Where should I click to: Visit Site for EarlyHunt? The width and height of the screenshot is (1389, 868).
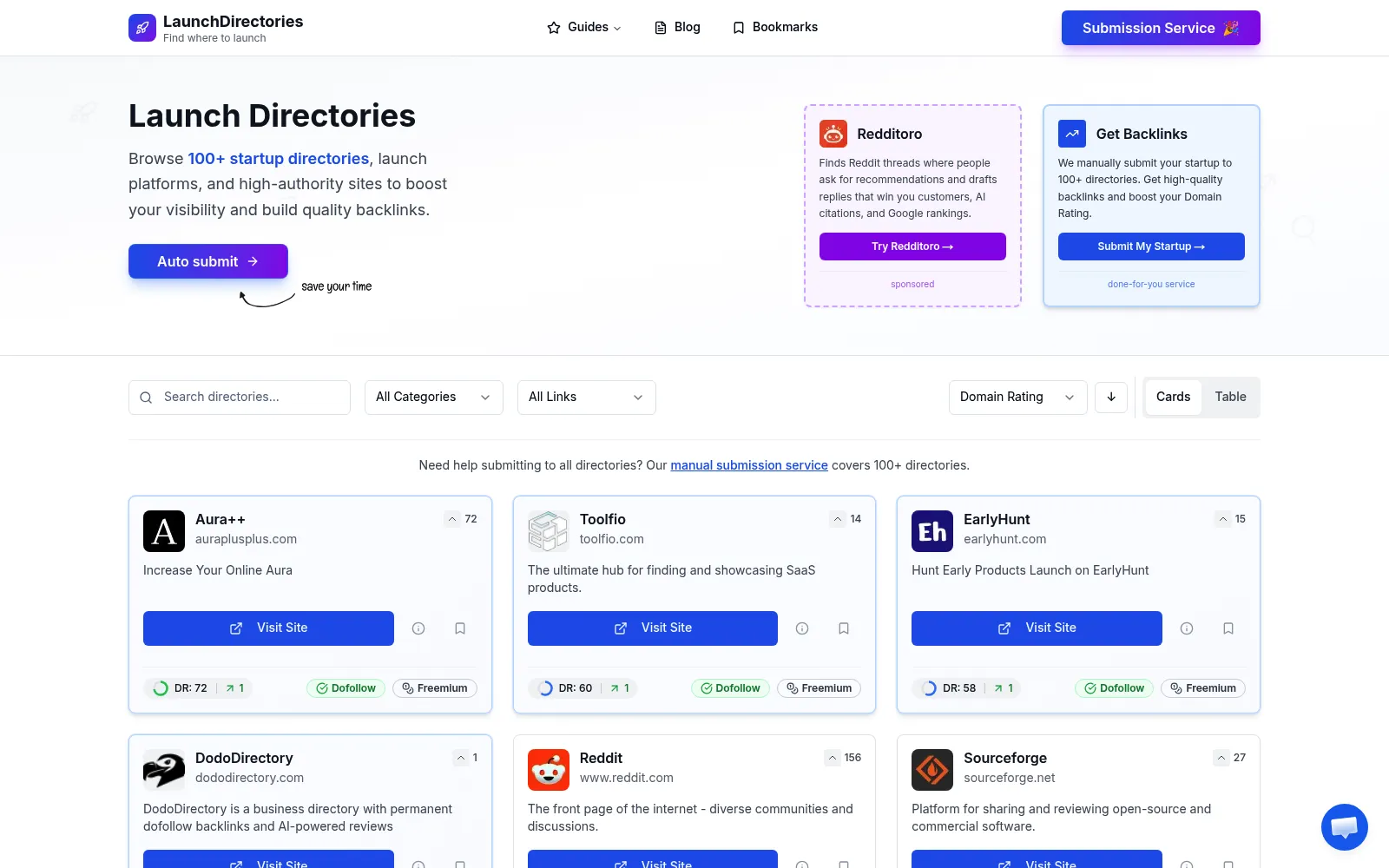coord(1037,628)
